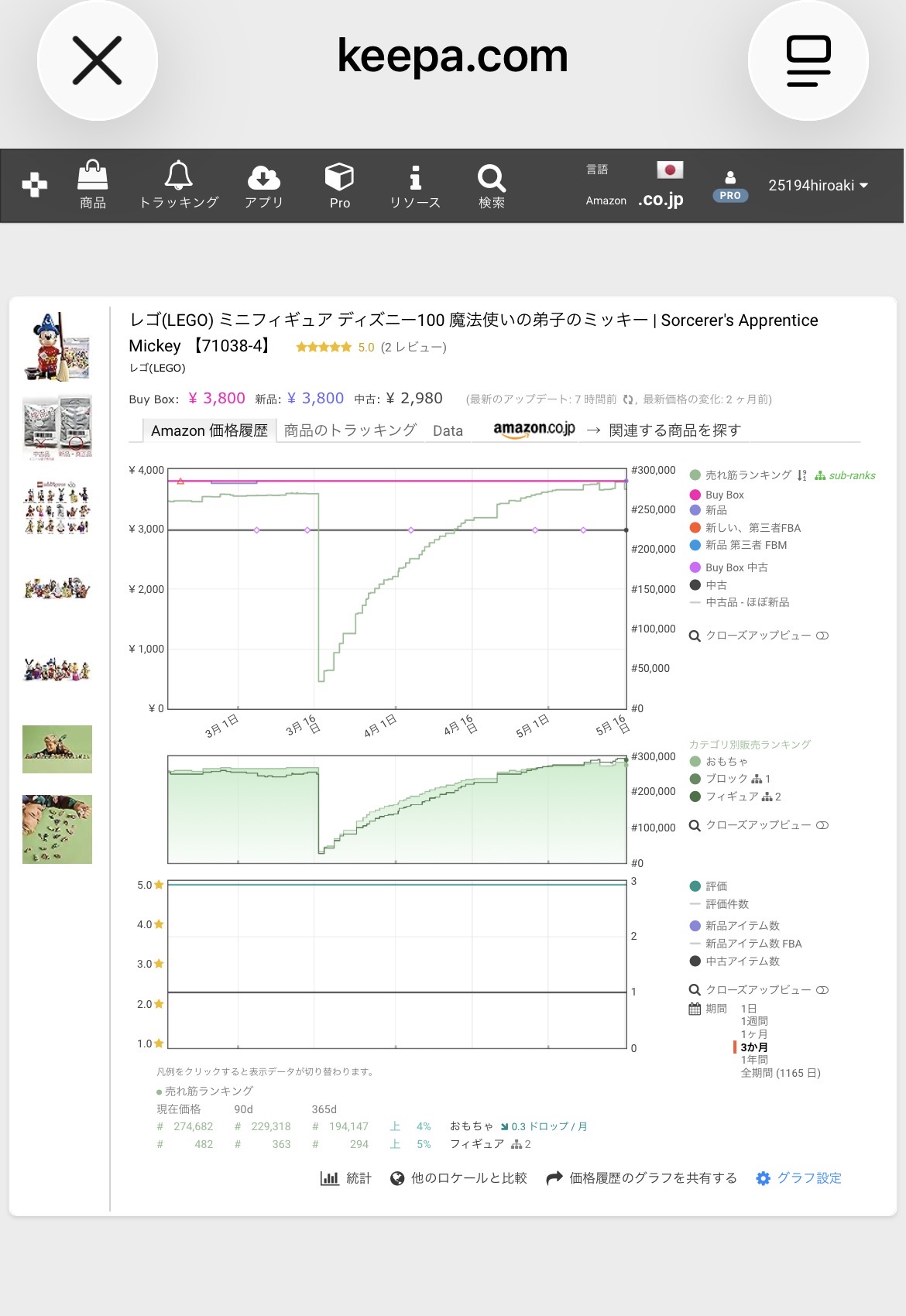
Task: Open アプリ cloud download icon
Action: click(264, 185)
